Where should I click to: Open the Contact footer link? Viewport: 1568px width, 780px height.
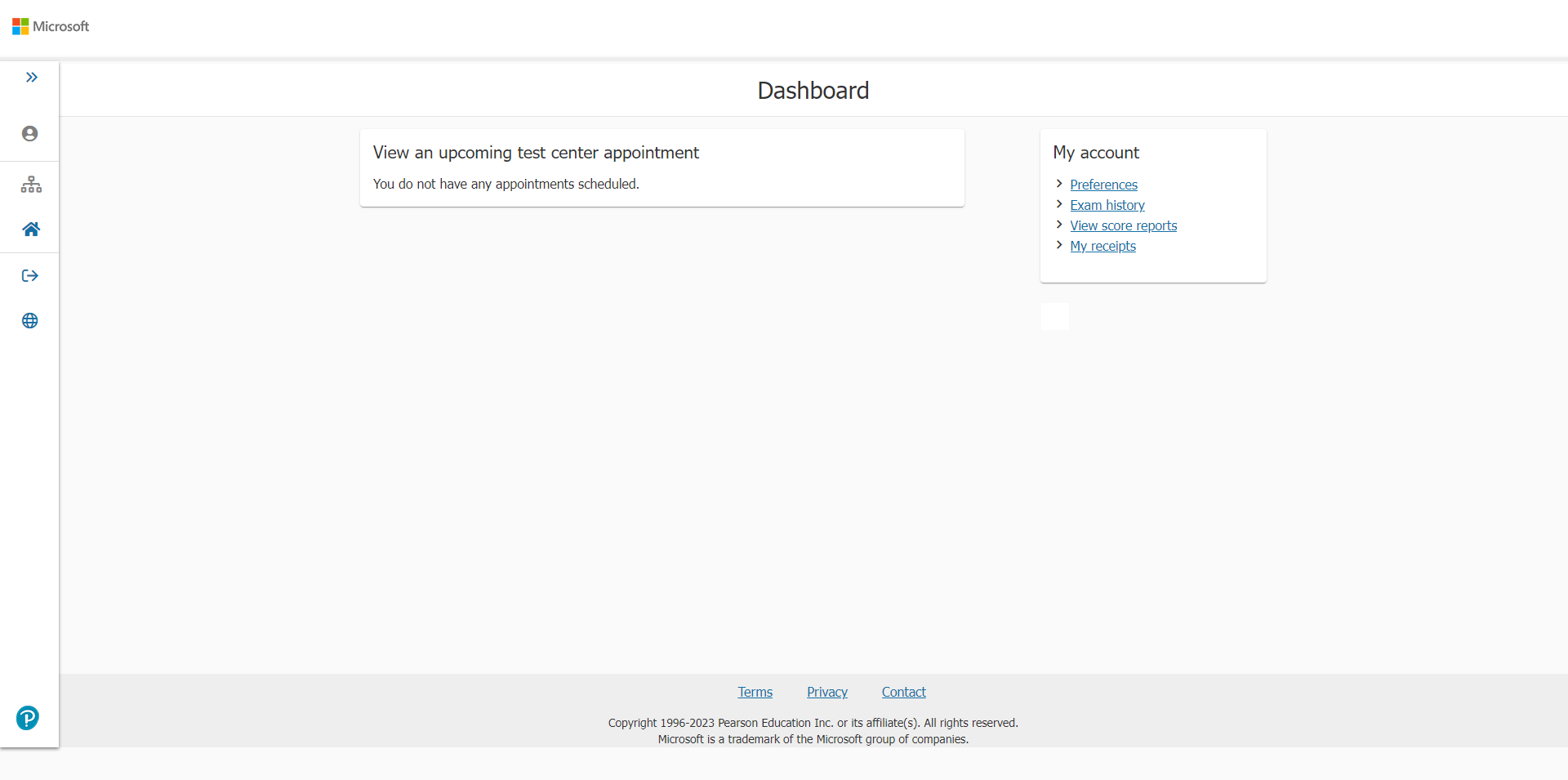click(903, 692)
